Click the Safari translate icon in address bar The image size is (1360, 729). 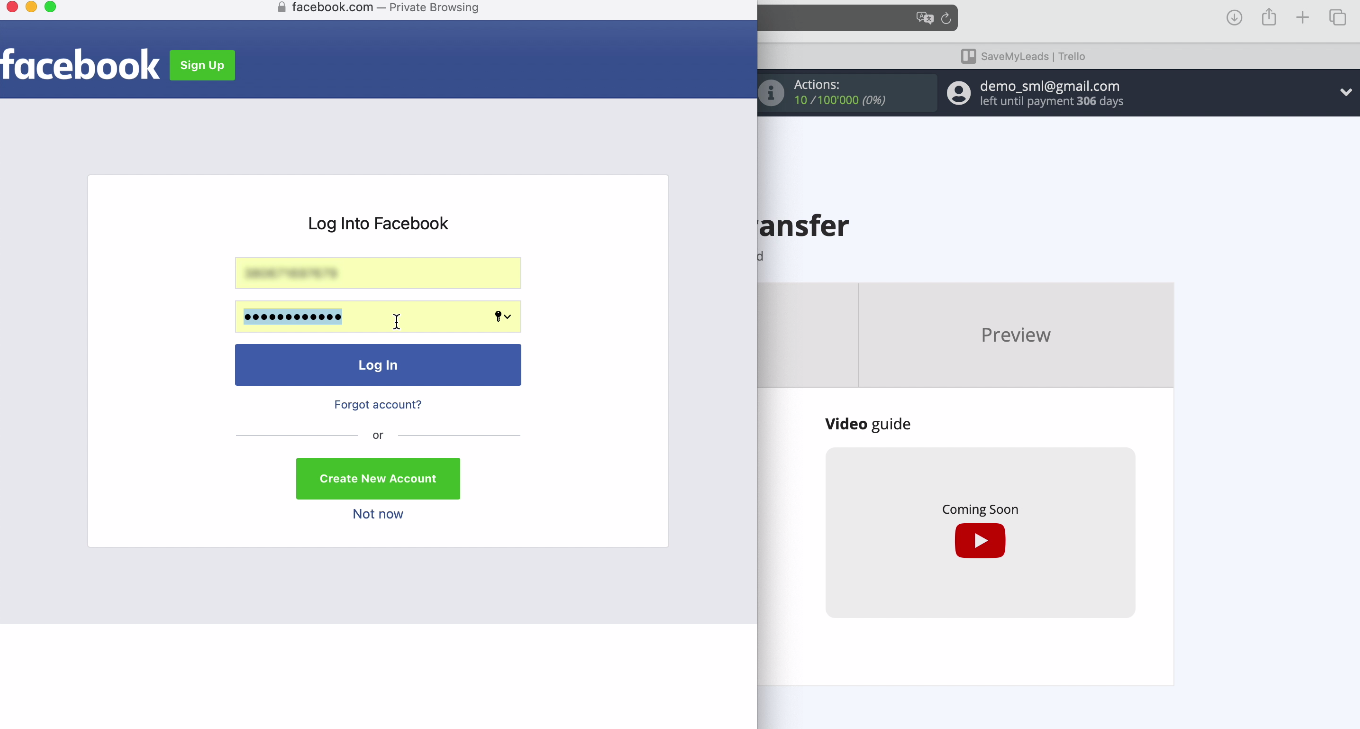(925, 18)
